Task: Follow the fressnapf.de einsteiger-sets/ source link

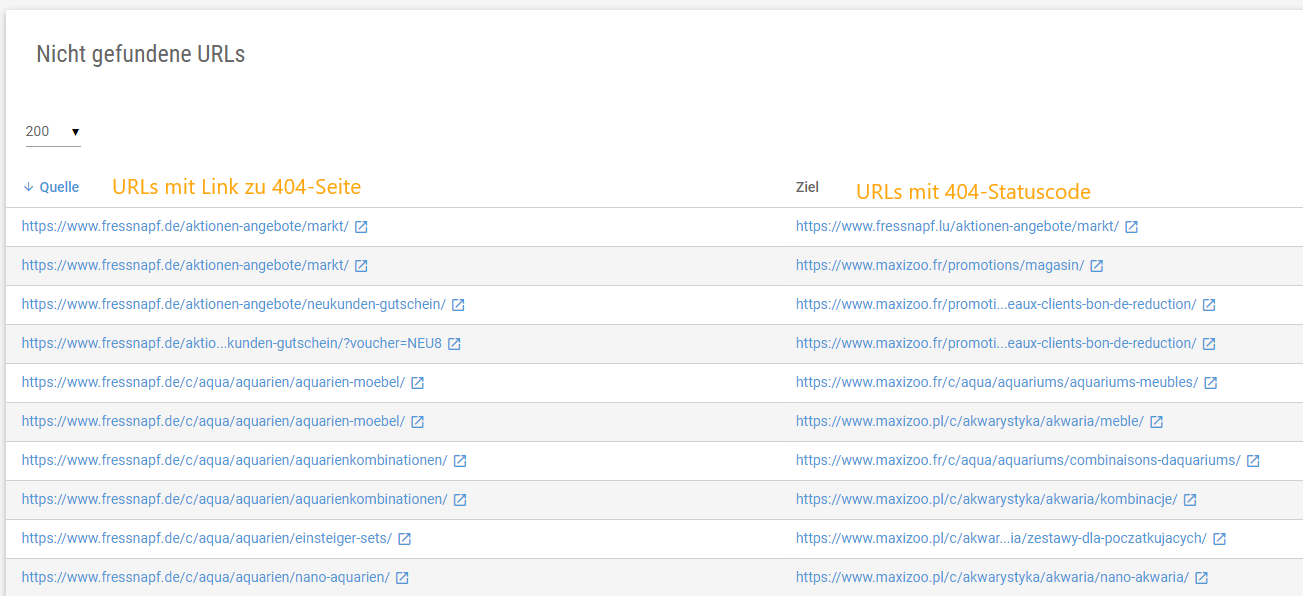Action: point(207,538)
